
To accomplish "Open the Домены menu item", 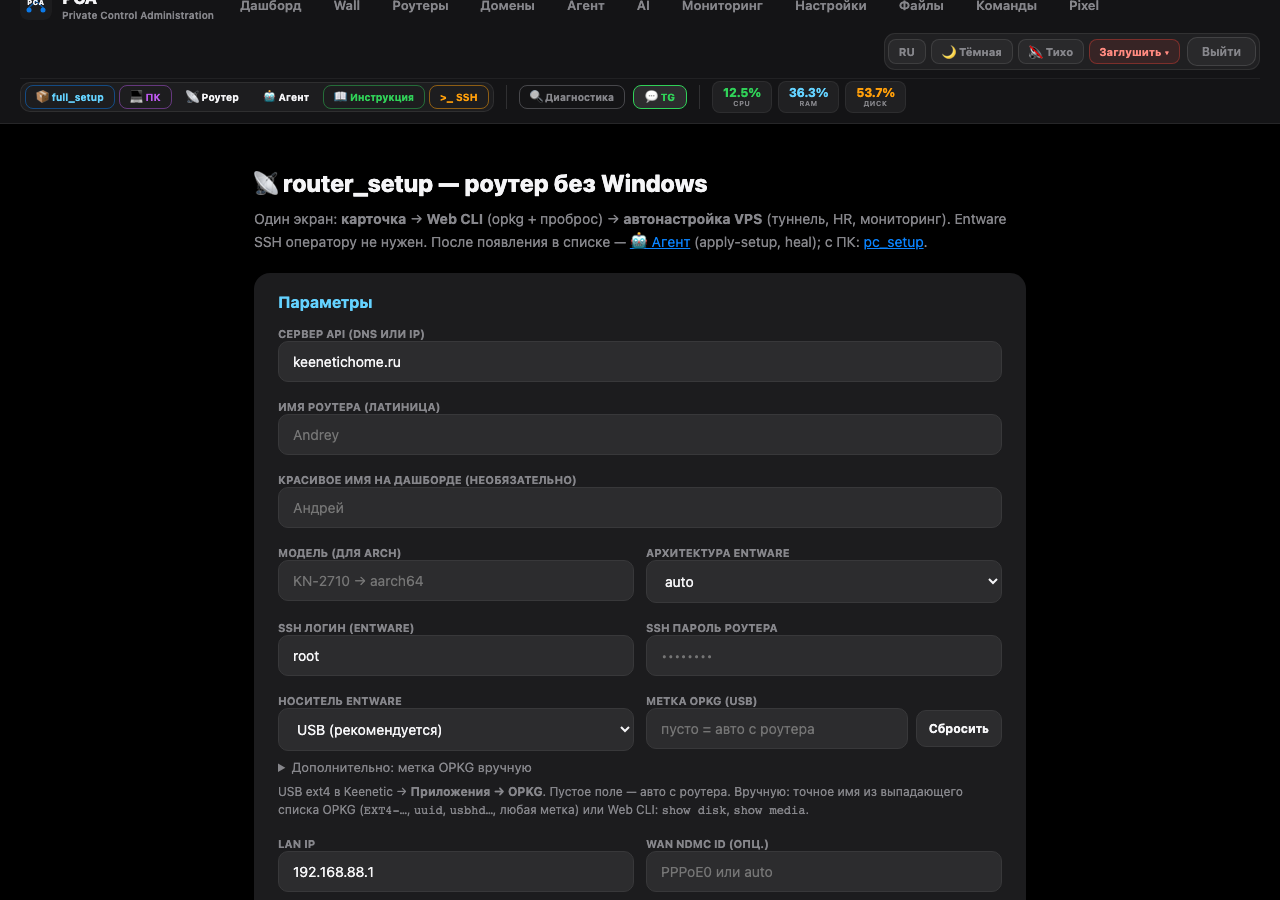I will pyautogui.click(x=507, y=6).
